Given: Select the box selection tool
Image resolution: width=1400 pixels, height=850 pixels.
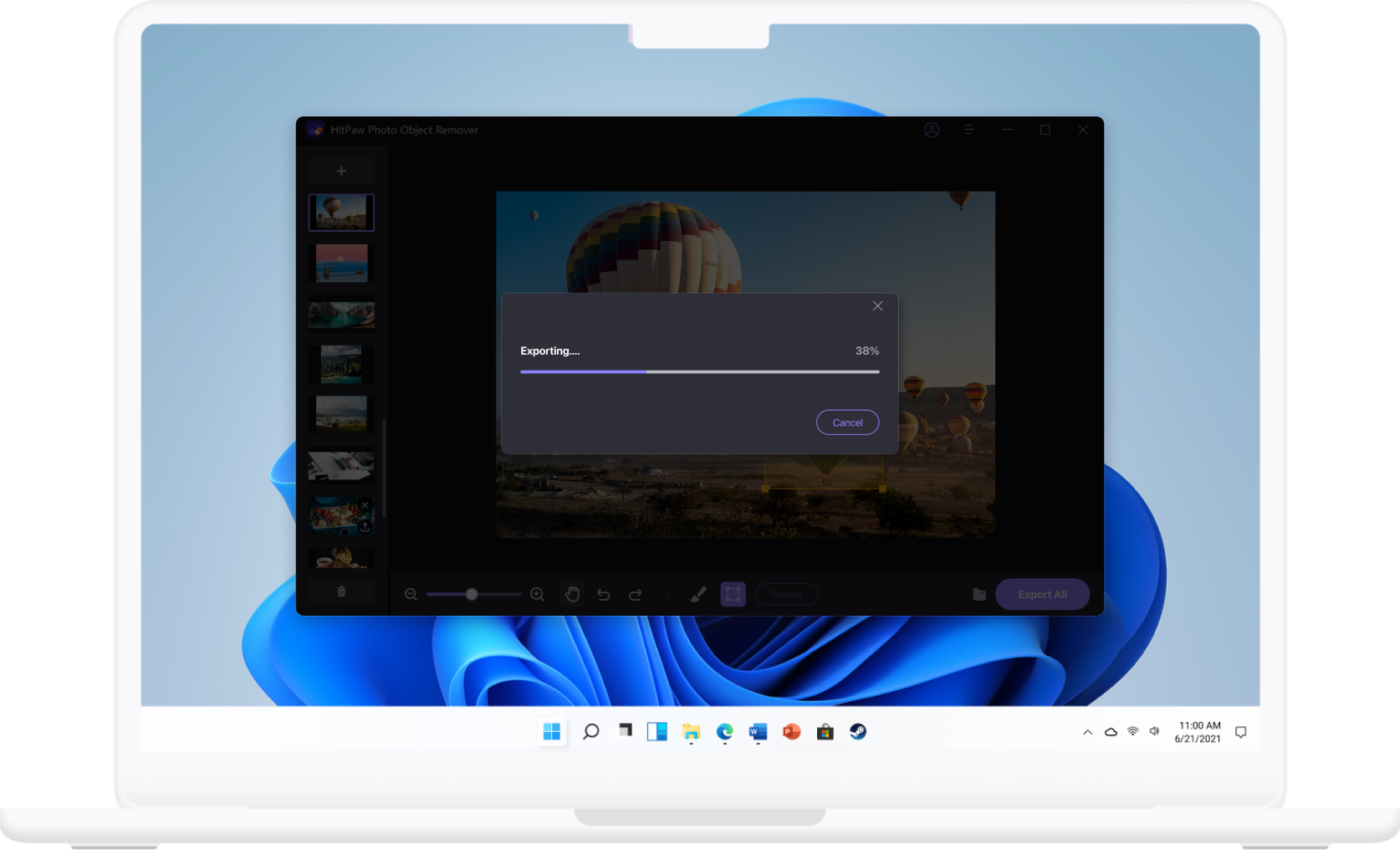Looking at the screenshot, I should click(x=733, y=594).
